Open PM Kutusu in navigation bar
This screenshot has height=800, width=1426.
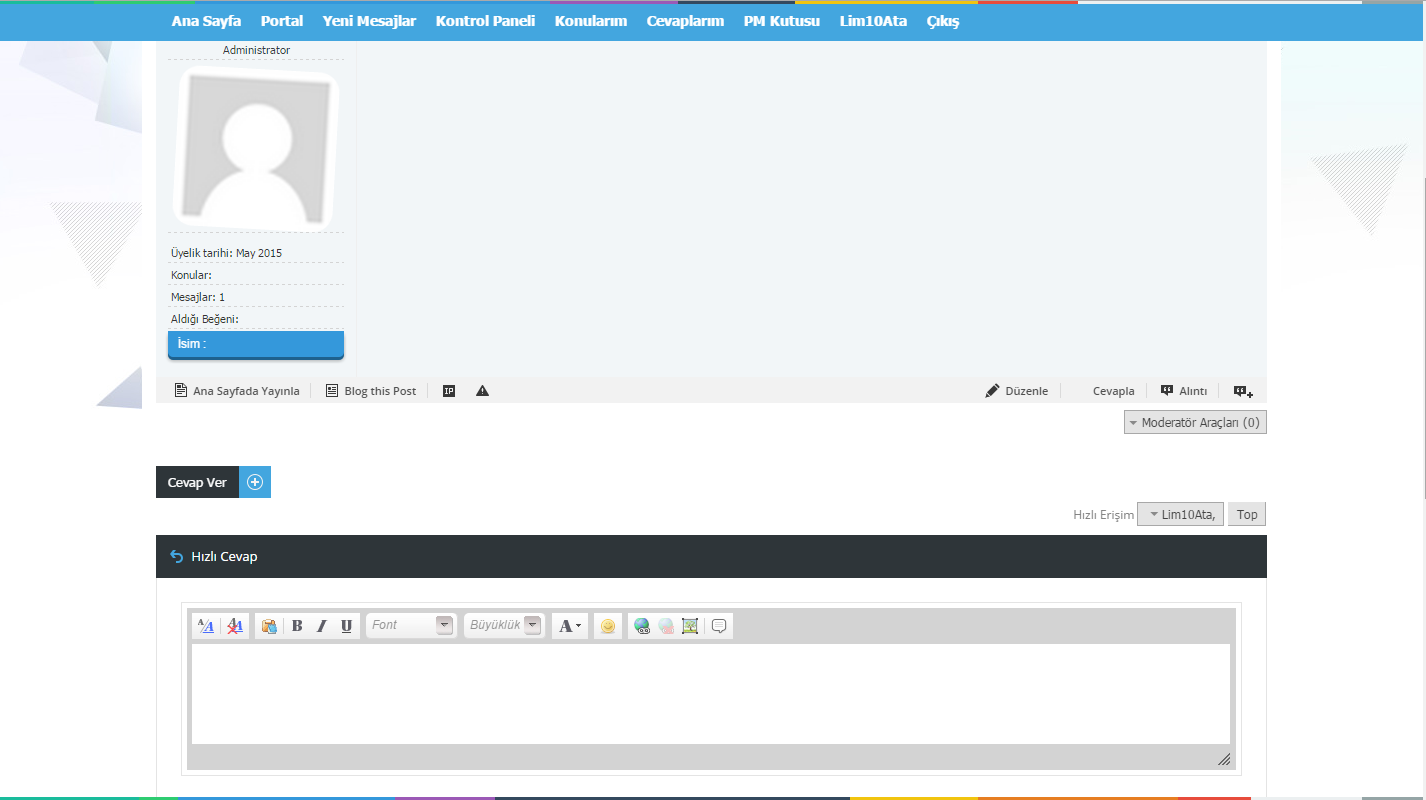(x=782, y=21)
